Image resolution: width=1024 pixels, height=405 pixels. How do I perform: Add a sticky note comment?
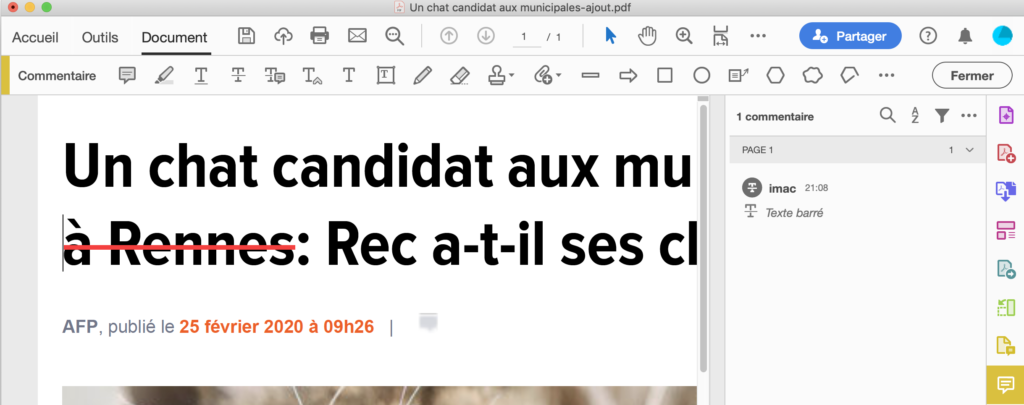(x=127, y=76)
